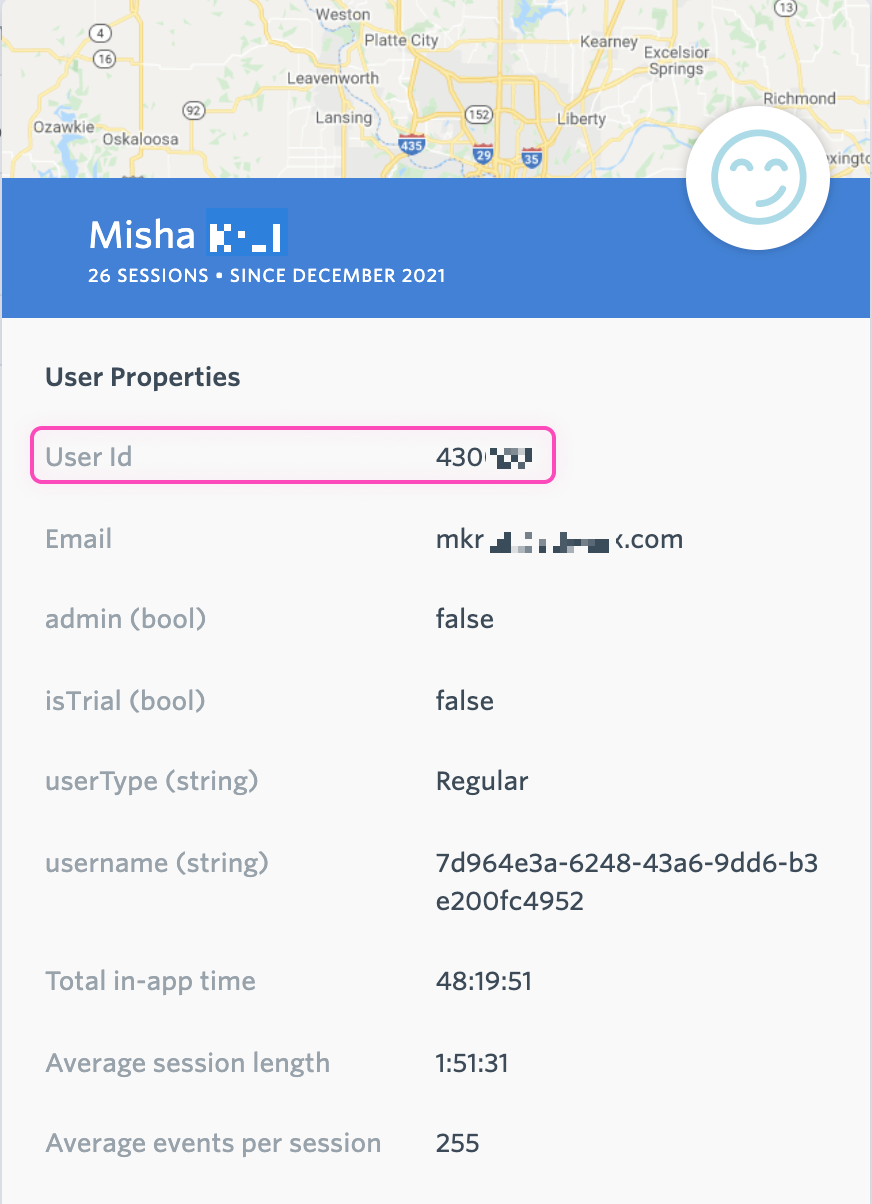The image size is (872, 1204).
Task: Click the User Properties section heading
Action: [142, 377]
